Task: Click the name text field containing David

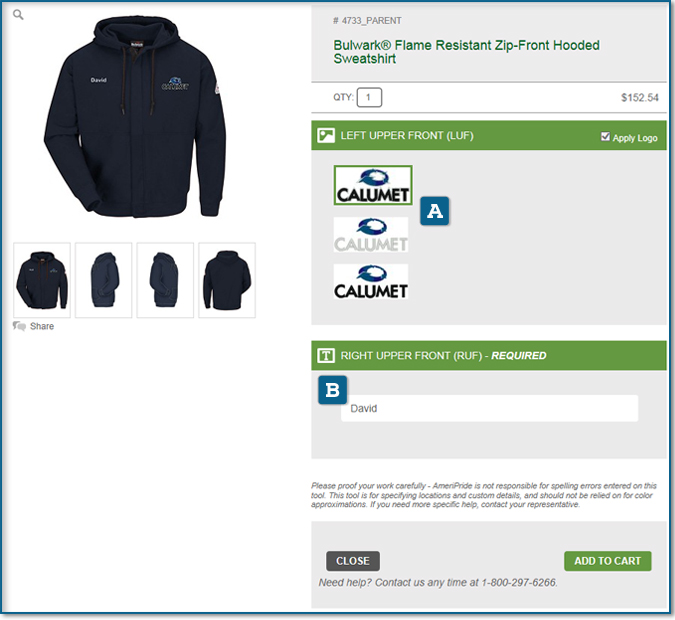Action: pos(489,408)
